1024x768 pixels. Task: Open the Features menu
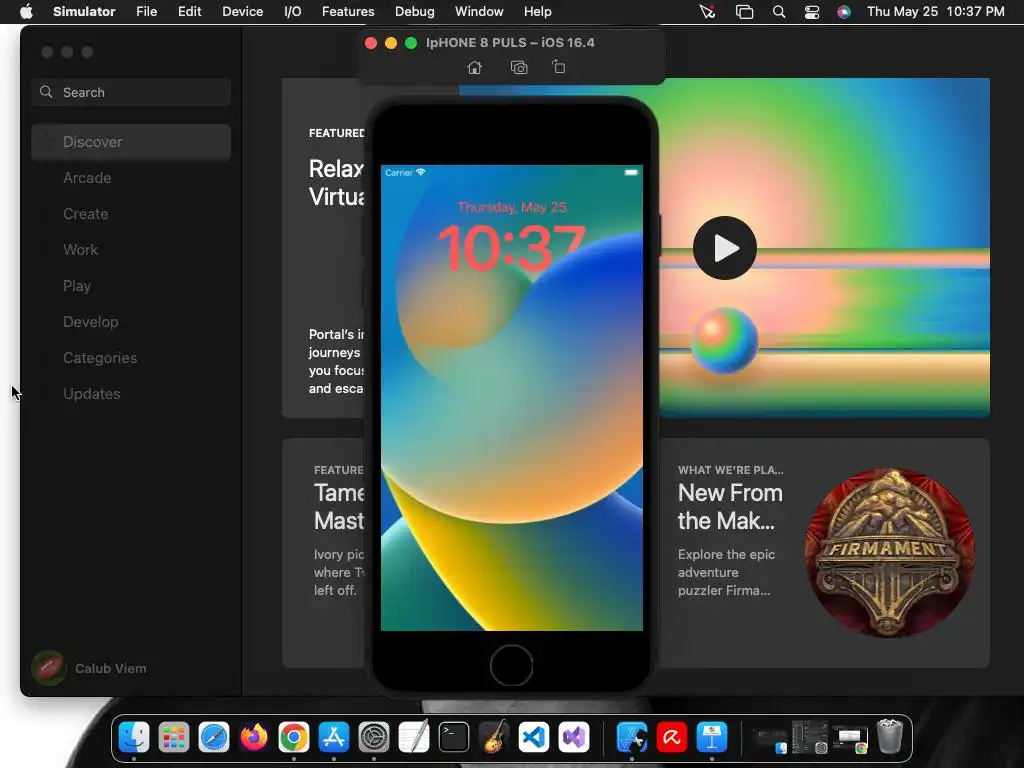pyautogui.click(x=348, y=11)
